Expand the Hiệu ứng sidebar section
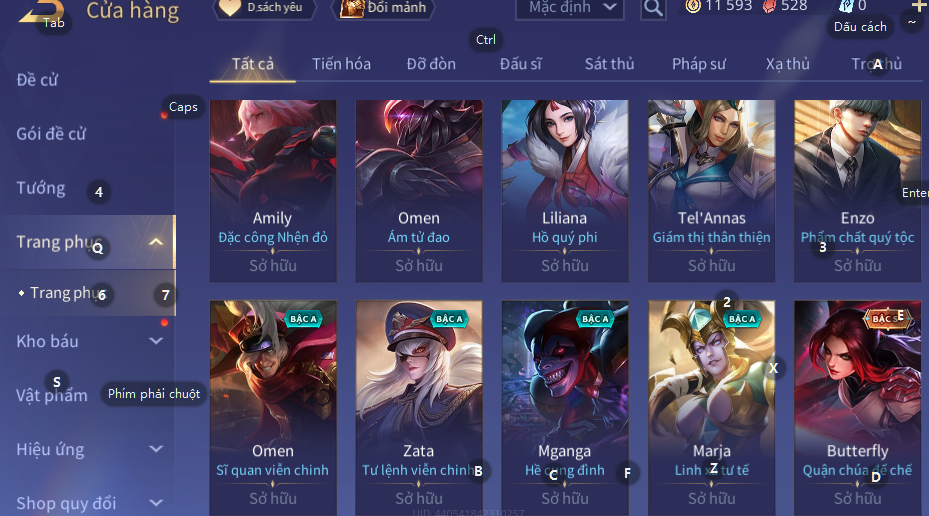929x516 pixels. pyautogui.click(x=156, y=448)
